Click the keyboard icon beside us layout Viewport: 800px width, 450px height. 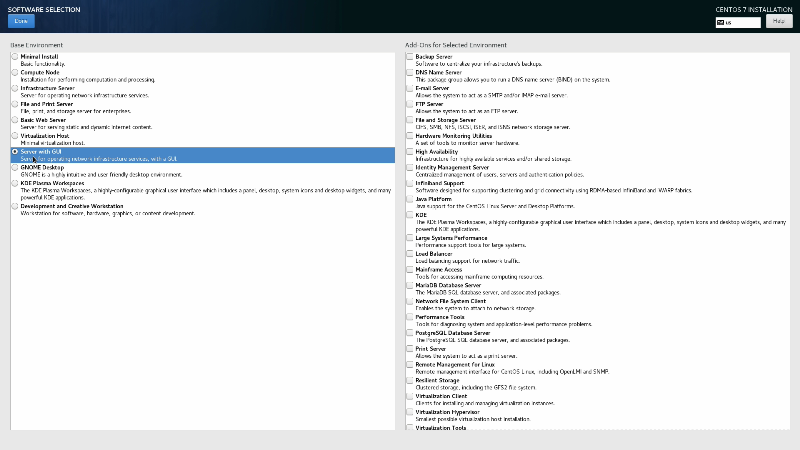[720, 22]
